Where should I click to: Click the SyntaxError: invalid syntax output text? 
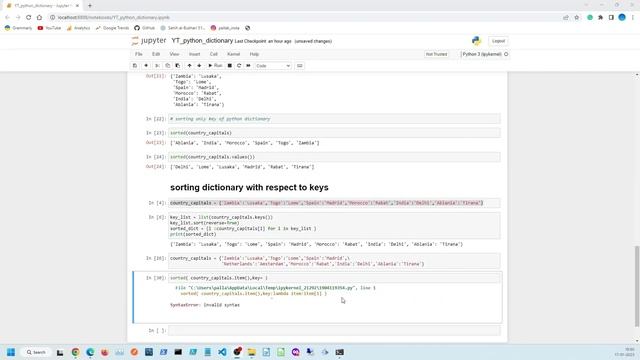(x=205, y=305)
